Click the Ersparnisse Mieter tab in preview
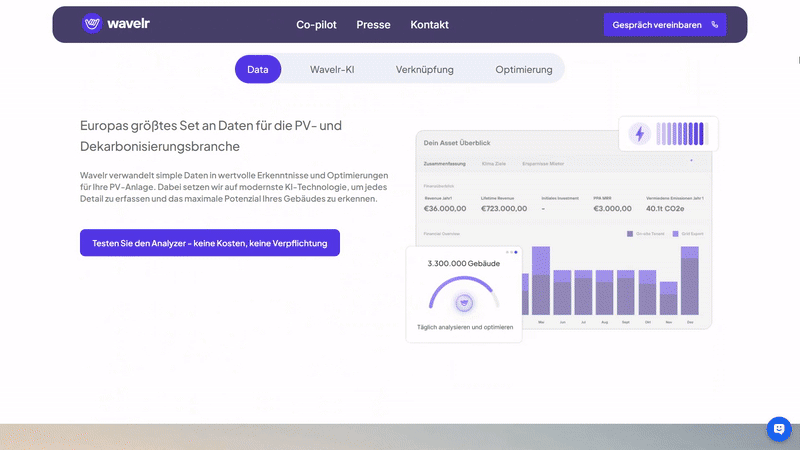This screenshot has height=450, width=800. tap(543, 164)
